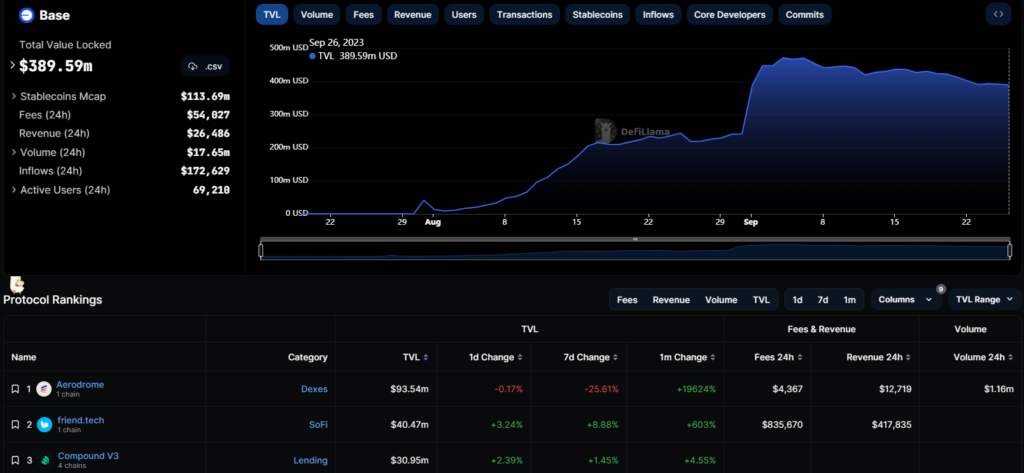The width and height of the screenshot is (1024, 473).
Task: Bookmark the friend.tech protocol
Action: point(15,424)
